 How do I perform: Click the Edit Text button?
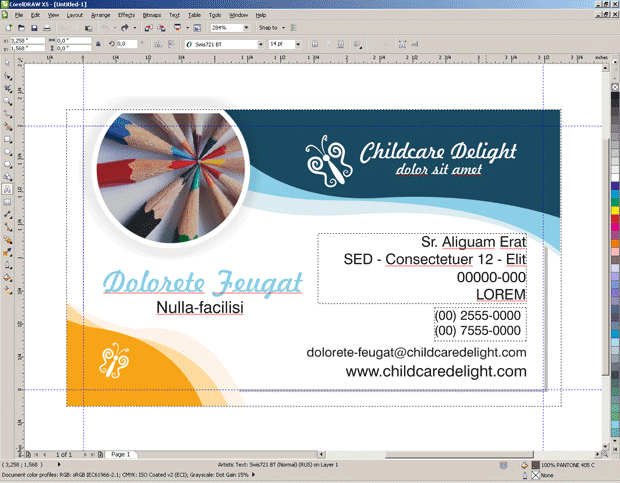tap(415, 44)
